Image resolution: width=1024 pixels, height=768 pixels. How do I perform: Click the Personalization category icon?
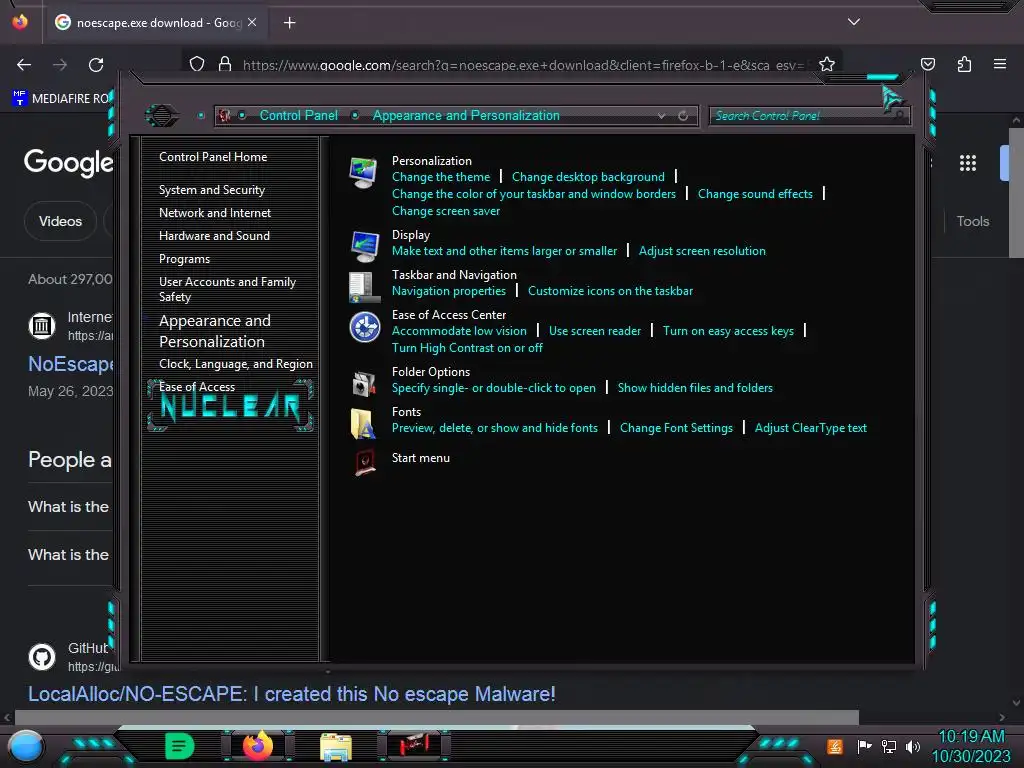pos(363,172)
